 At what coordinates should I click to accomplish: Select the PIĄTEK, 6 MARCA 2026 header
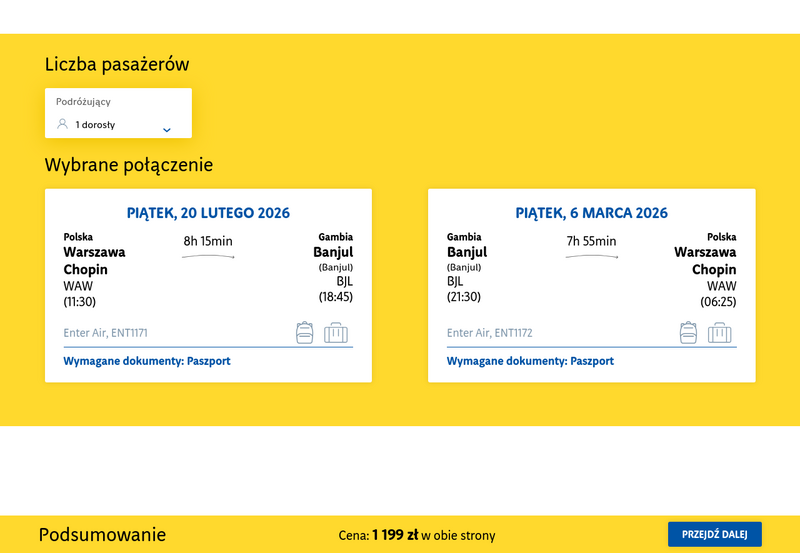click(592, 213)
